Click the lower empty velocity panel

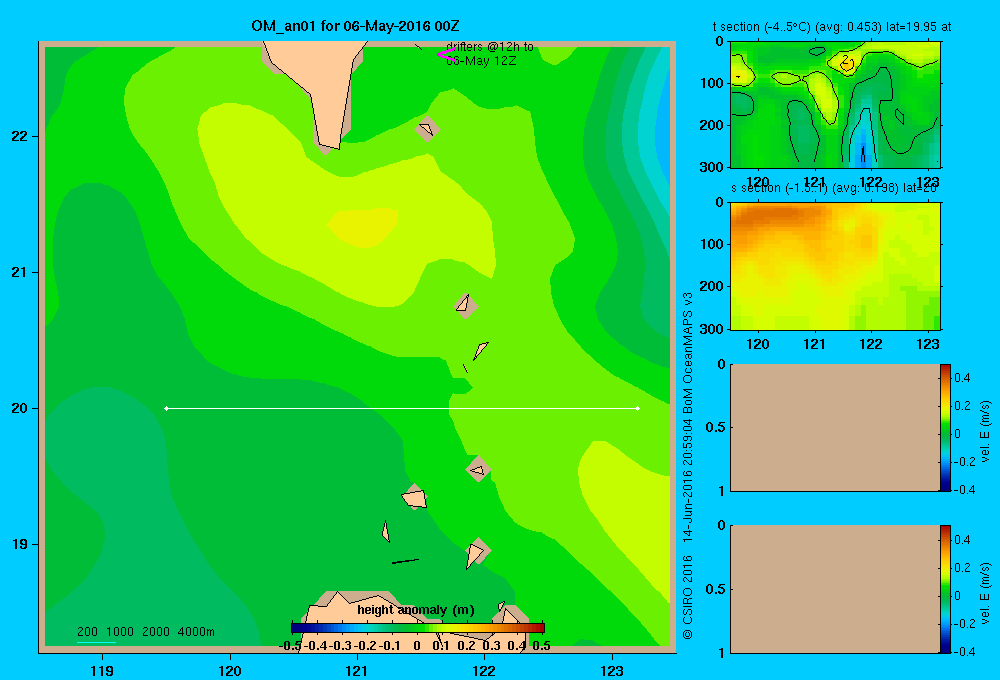point(834,589)
